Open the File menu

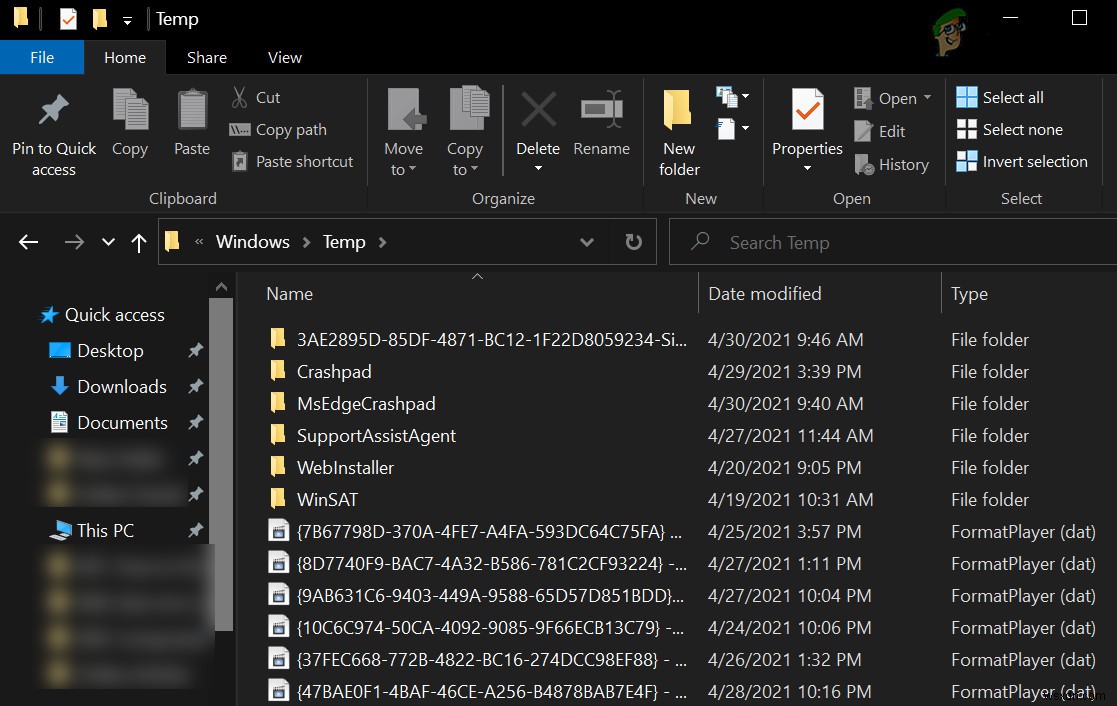[x=42, y=57]
